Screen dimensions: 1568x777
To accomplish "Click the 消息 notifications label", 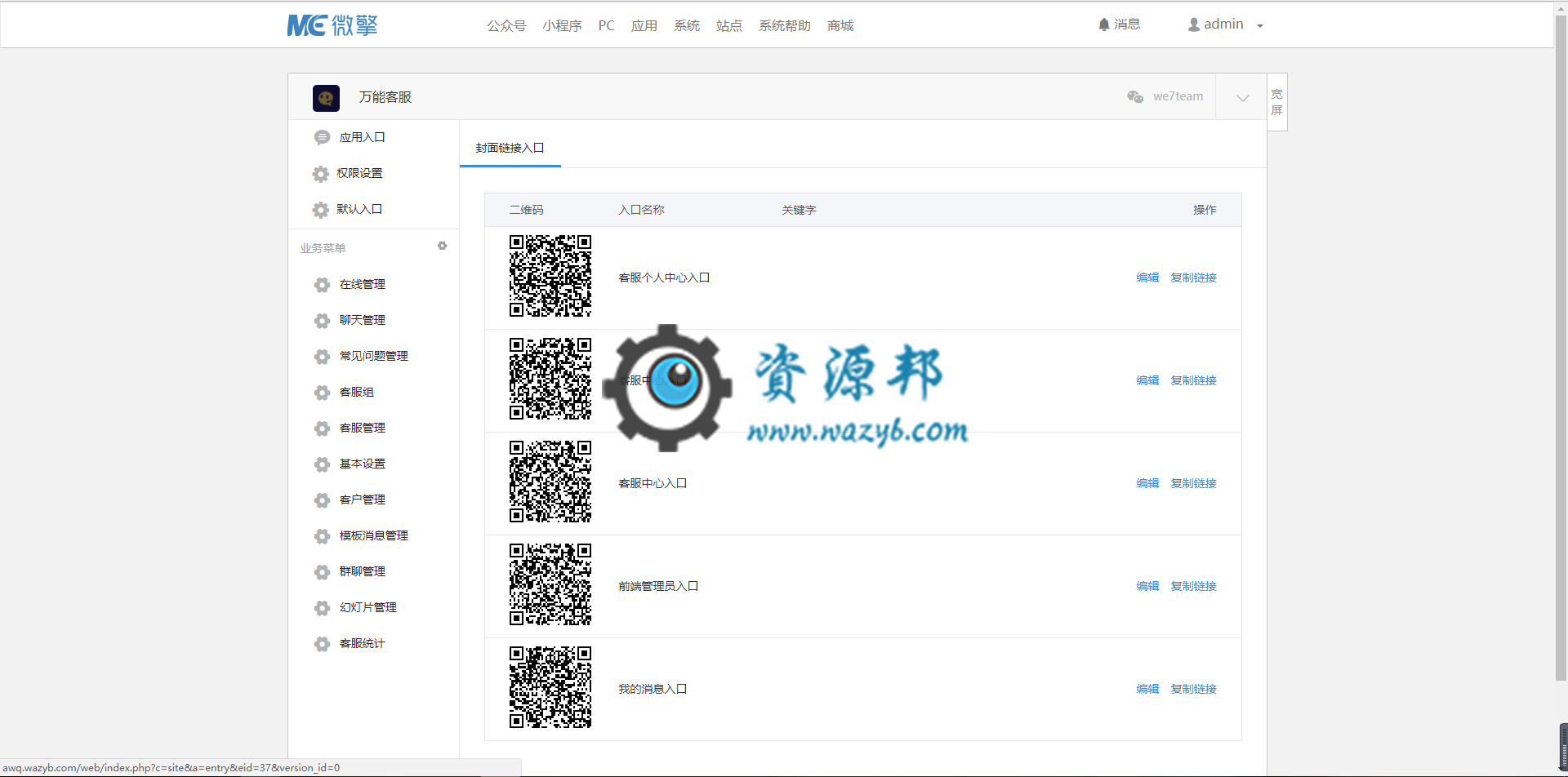I will click(1127, 24).
